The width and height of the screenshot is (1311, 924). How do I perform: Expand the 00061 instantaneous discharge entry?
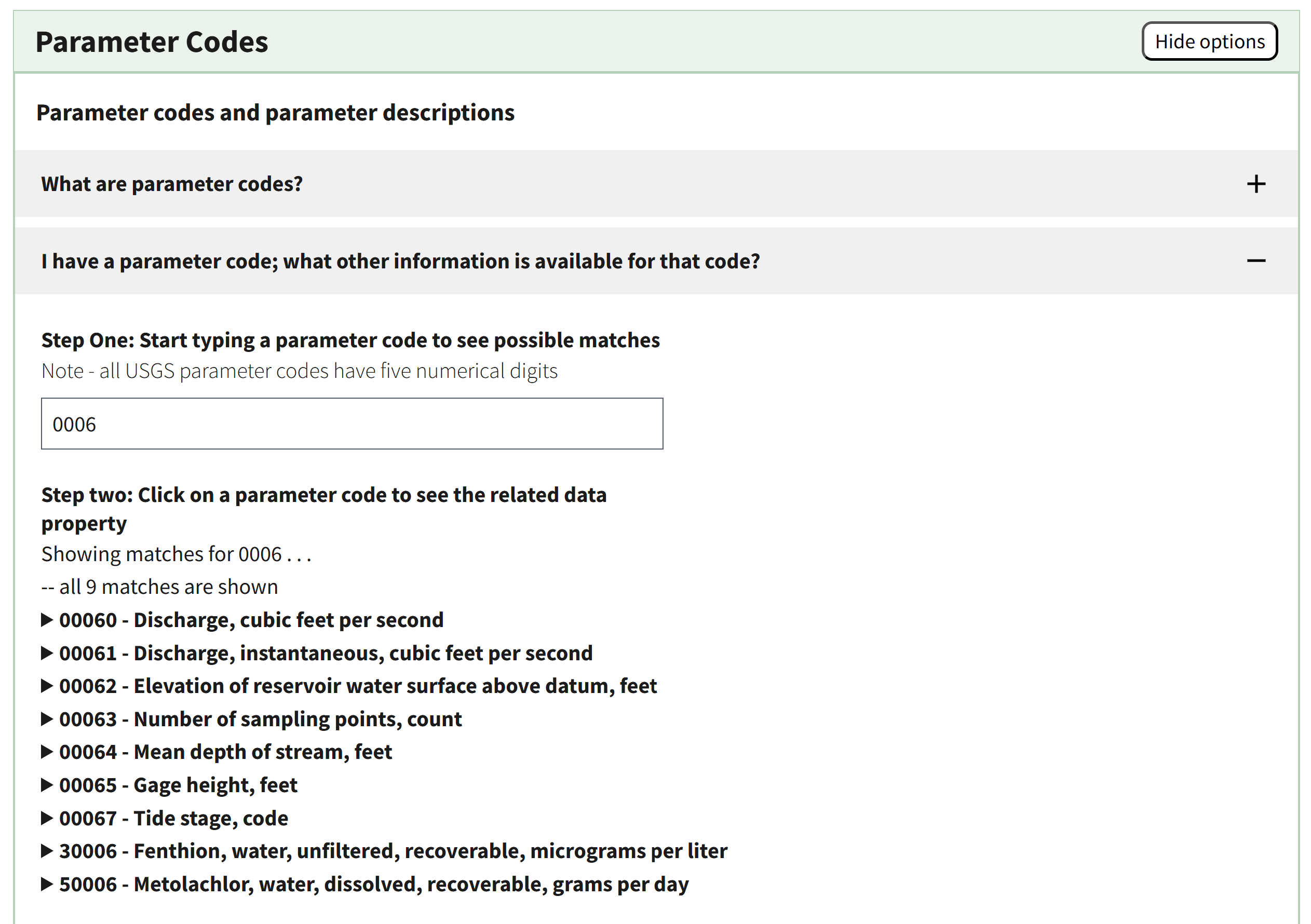pyautogui.click(x=48, y=653)
